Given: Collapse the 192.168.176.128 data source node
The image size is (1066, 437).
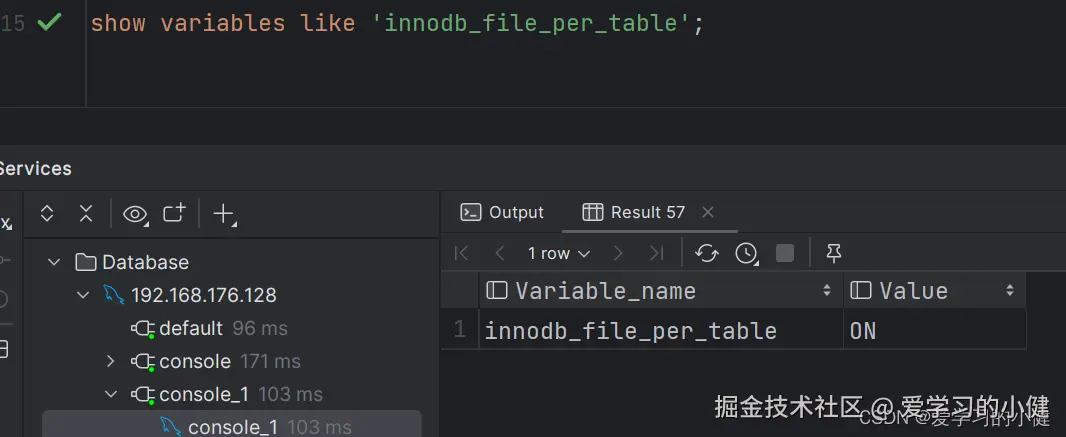Looking at the screenshot, I should pos(83,295).
